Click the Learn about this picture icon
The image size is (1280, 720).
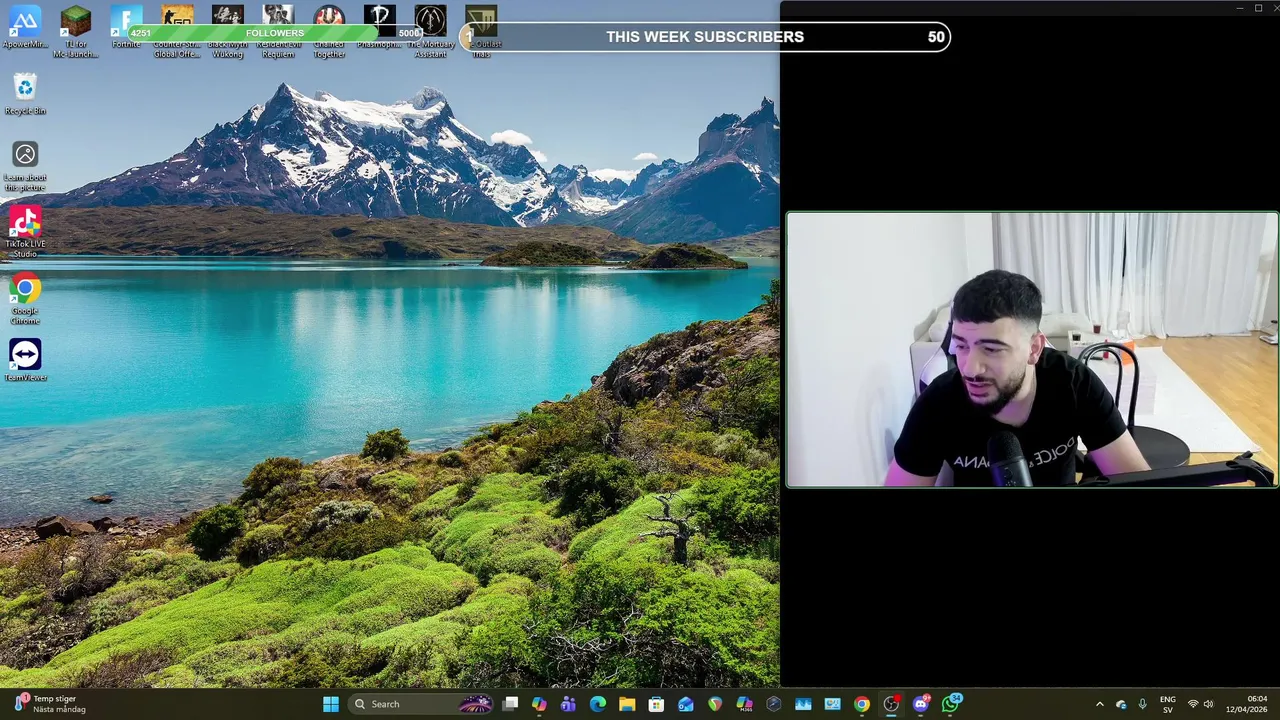pyautogui.click(x=25, y=166)
